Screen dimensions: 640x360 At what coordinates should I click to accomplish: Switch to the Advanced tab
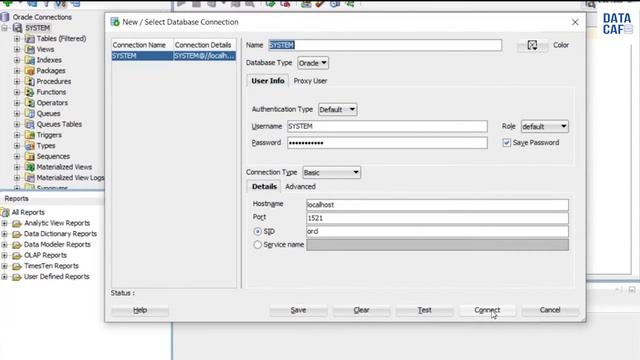(300, 187)
